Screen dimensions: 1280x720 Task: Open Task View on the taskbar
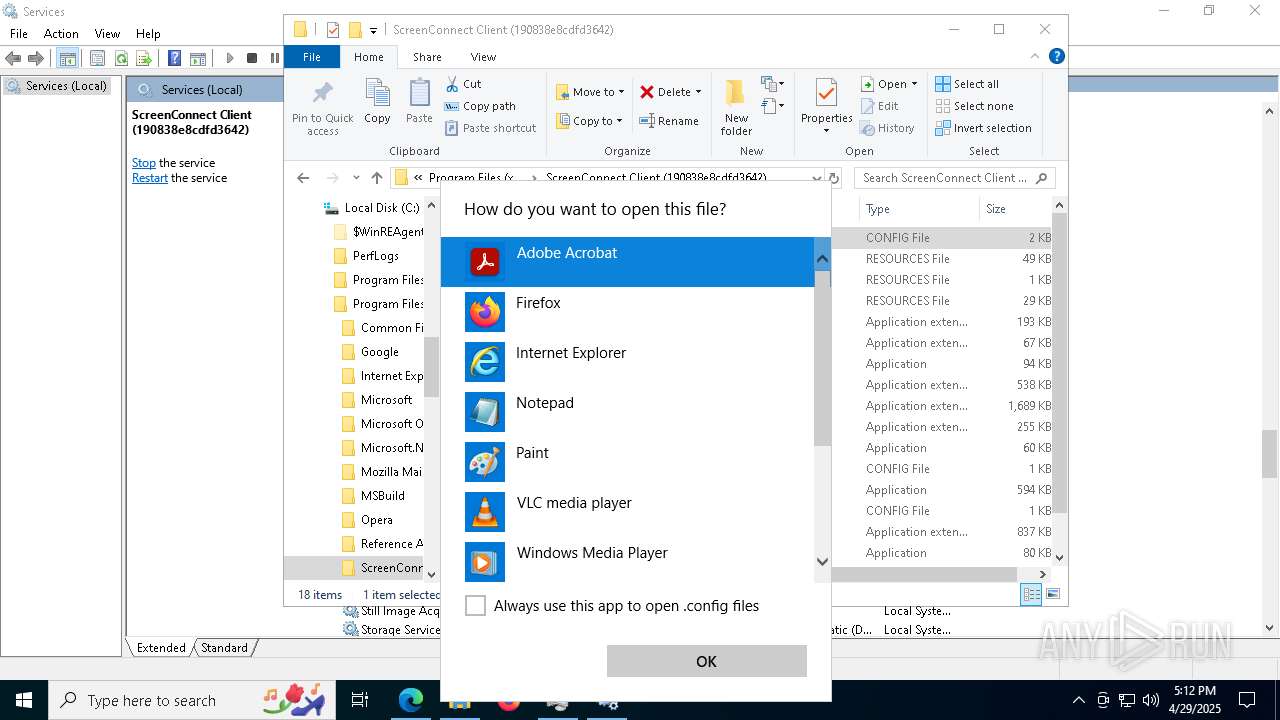[360, 700]
